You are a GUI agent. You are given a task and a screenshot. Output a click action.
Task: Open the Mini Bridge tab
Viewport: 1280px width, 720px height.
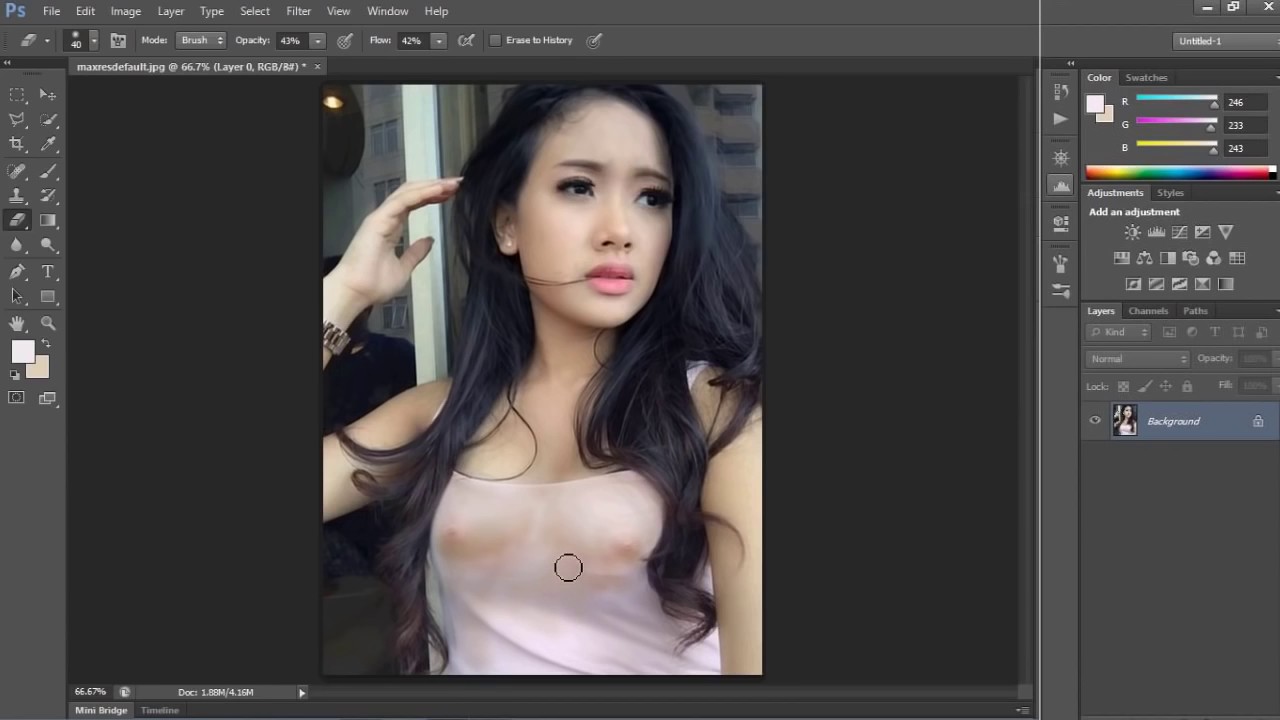click(101, 710)
